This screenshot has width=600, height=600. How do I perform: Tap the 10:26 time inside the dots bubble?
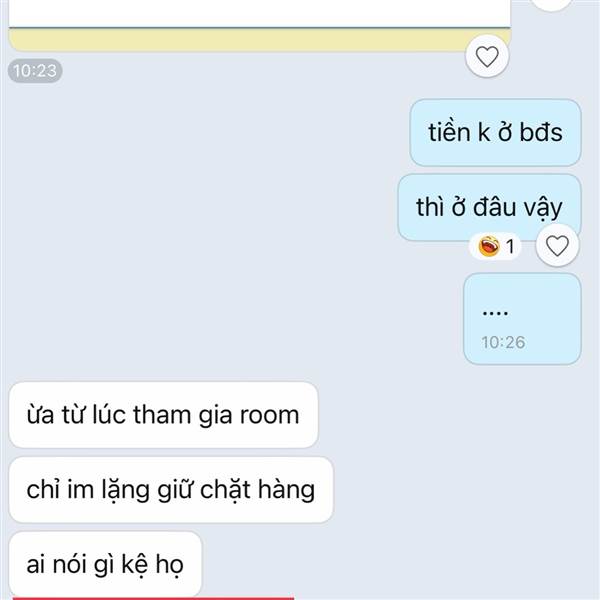[x=503, y=342]
